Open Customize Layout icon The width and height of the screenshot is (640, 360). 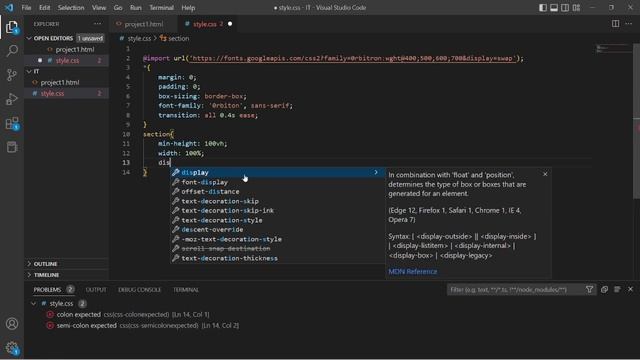tap(576, 8)
